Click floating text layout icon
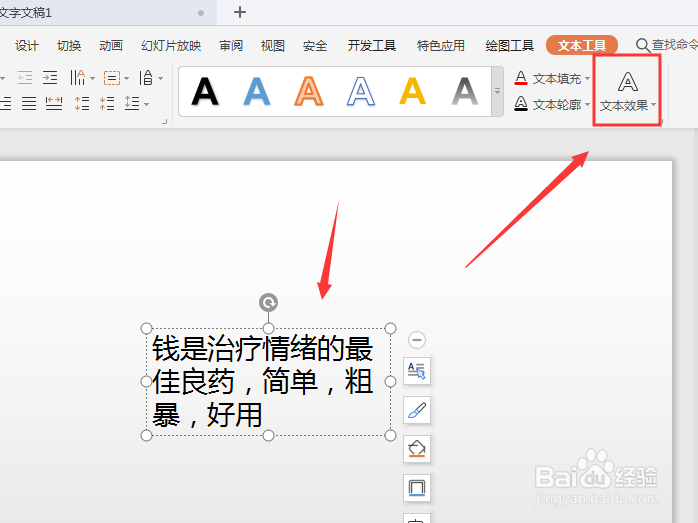The image size is (698, 523). [417, 370]
